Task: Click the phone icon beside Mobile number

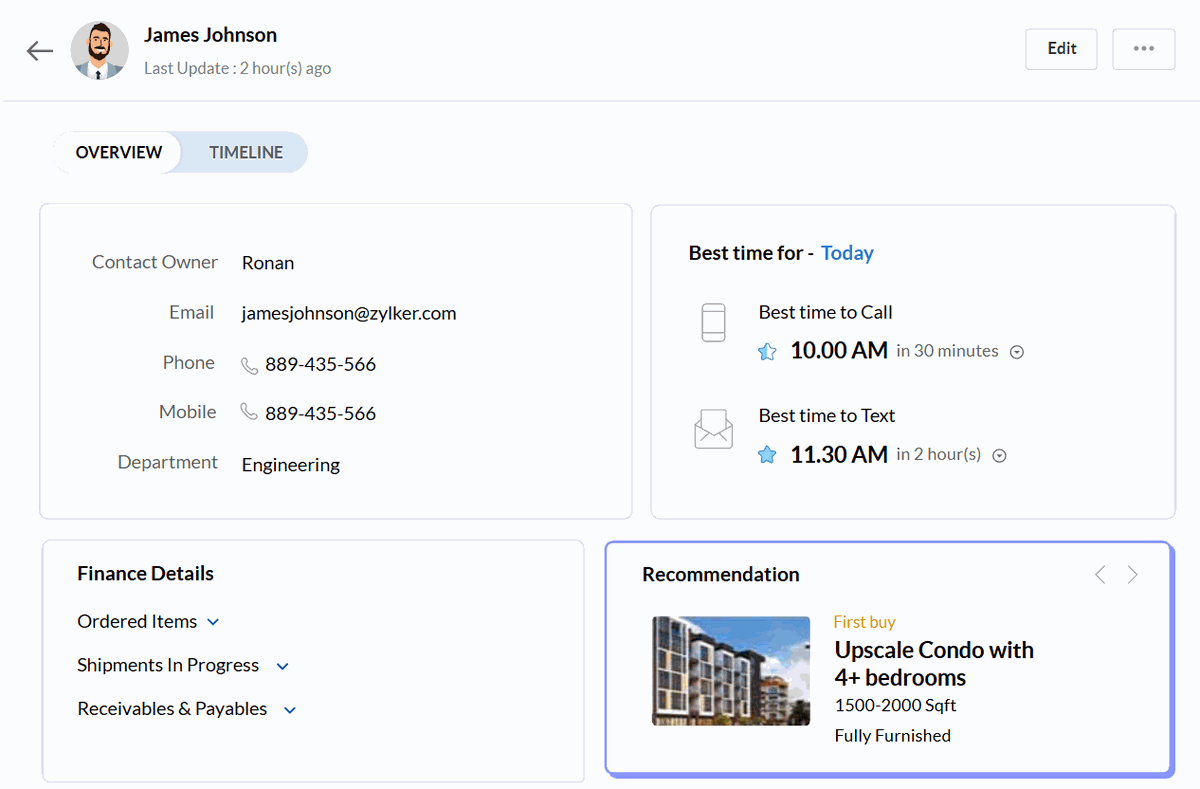Action: point(249,412)
